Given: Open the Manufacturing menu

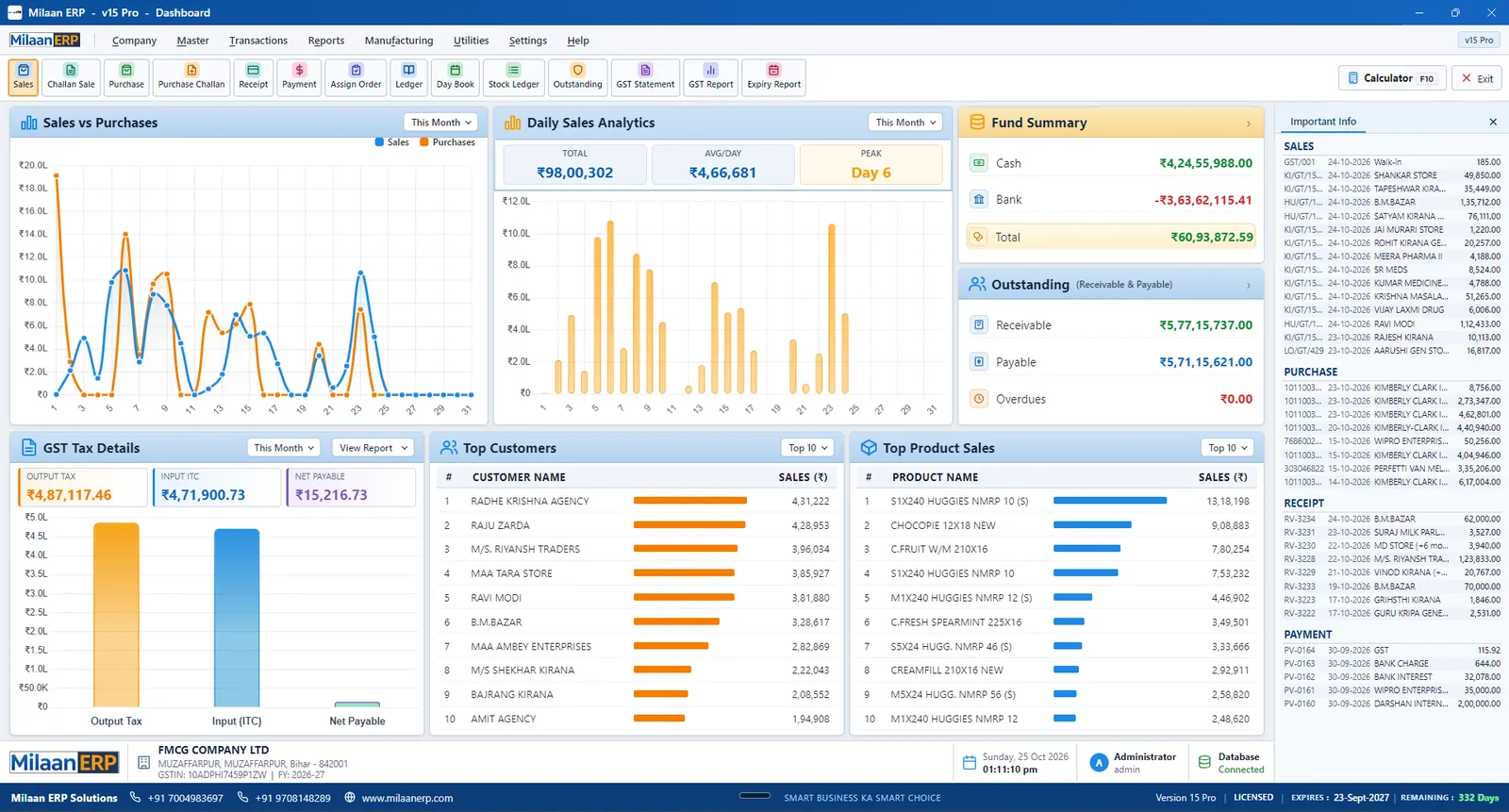Looking at the screenshot, I should (x=399, y=41).
